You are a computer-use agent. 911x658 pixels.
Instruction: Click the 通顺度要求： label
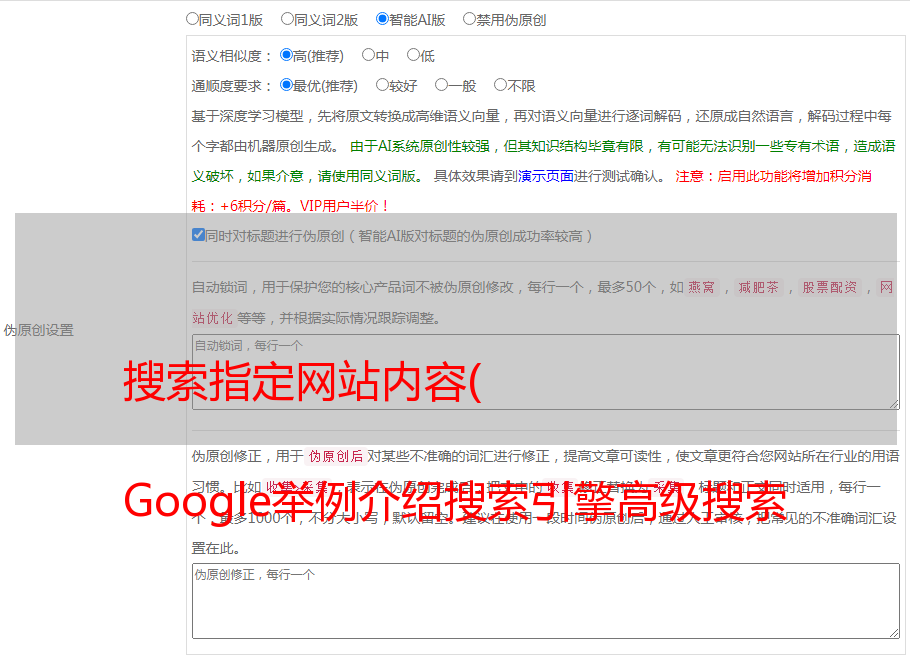(x=232, y=86)
